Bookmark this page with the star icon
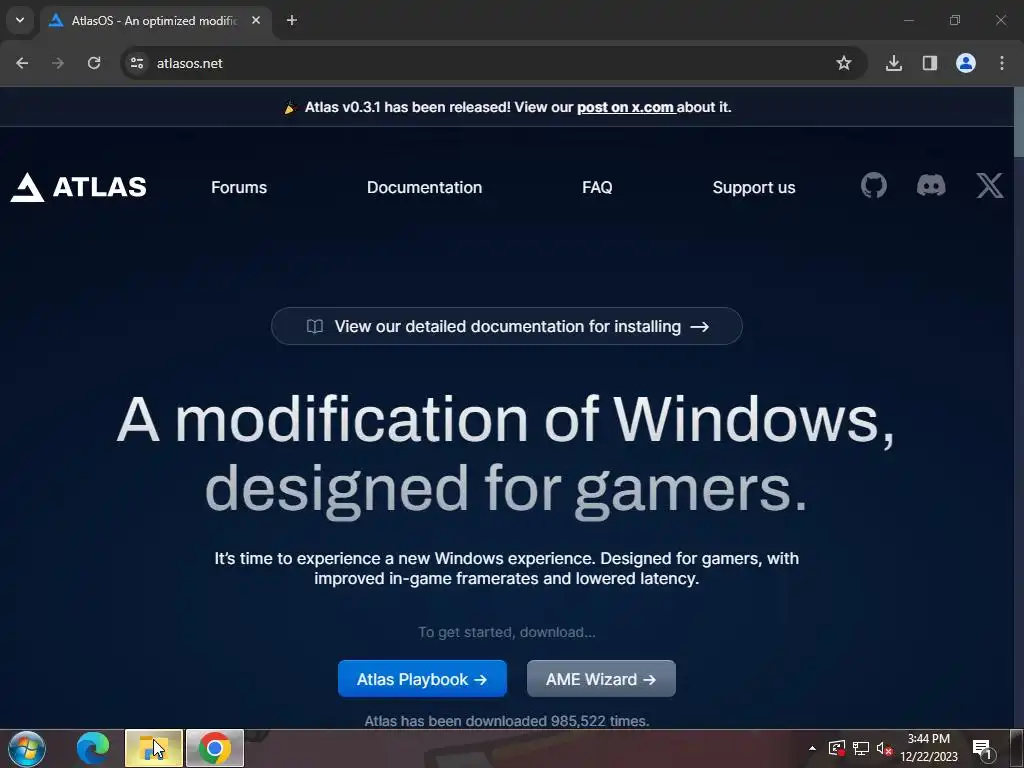 pos(844,63)
